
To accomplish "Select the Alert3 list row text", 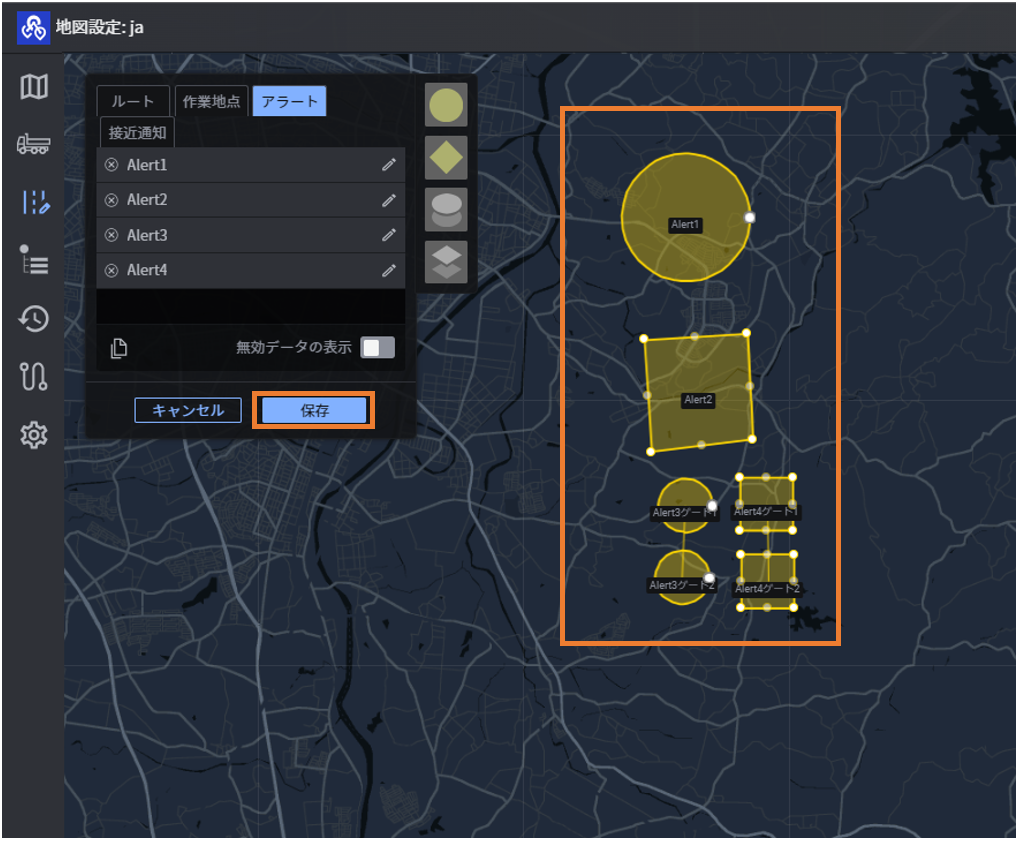I will [147, 235].
